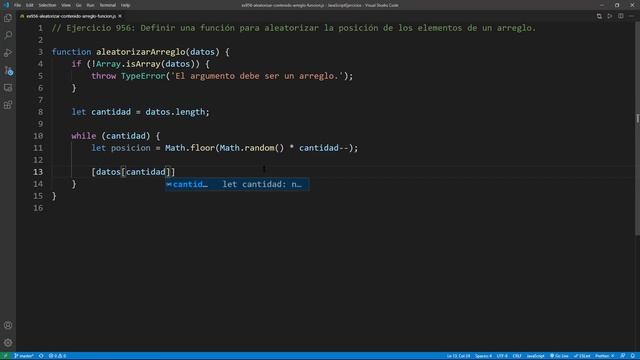Viewport: 640px width, 360px height.
Task: Click the posicion variable on line 11
Action: click(x=131, y=148)
